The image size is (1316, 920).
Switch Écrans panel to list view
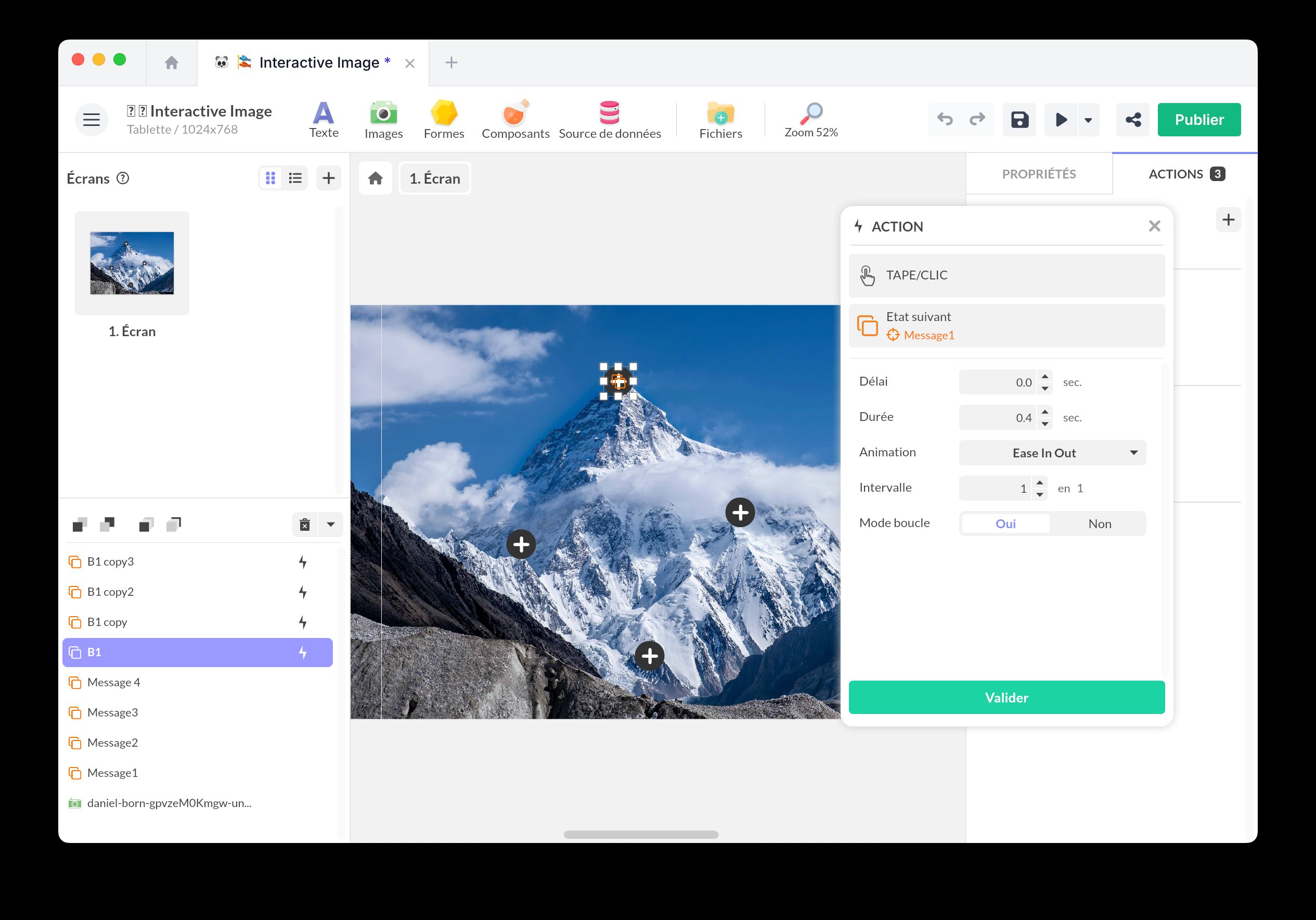tap(294, 178)
